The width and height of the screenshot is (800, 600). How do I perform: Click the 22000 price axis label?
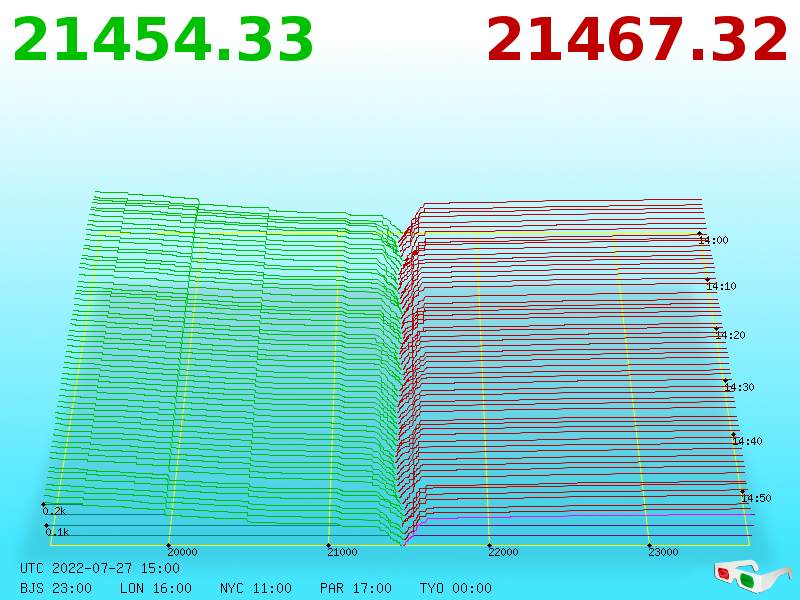[x=503, y=552]
